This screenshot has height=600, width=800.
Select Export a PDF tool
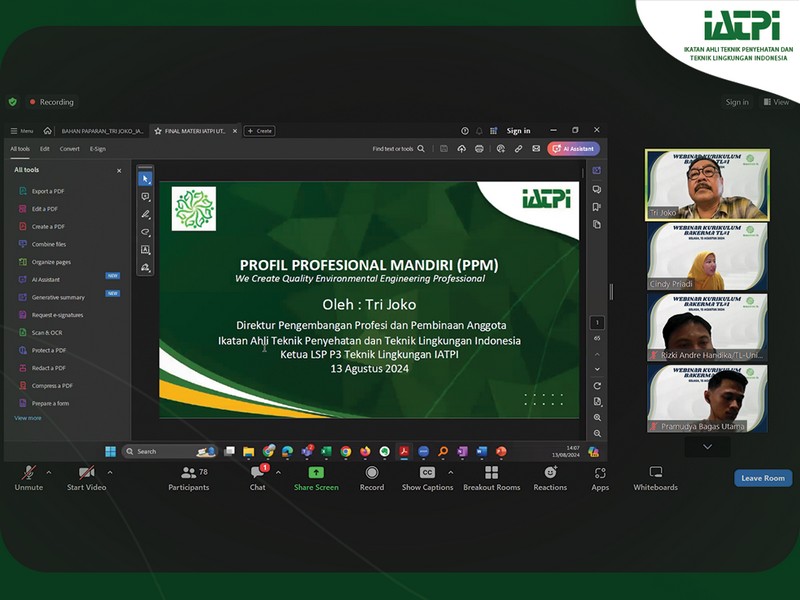click(42, 191)
